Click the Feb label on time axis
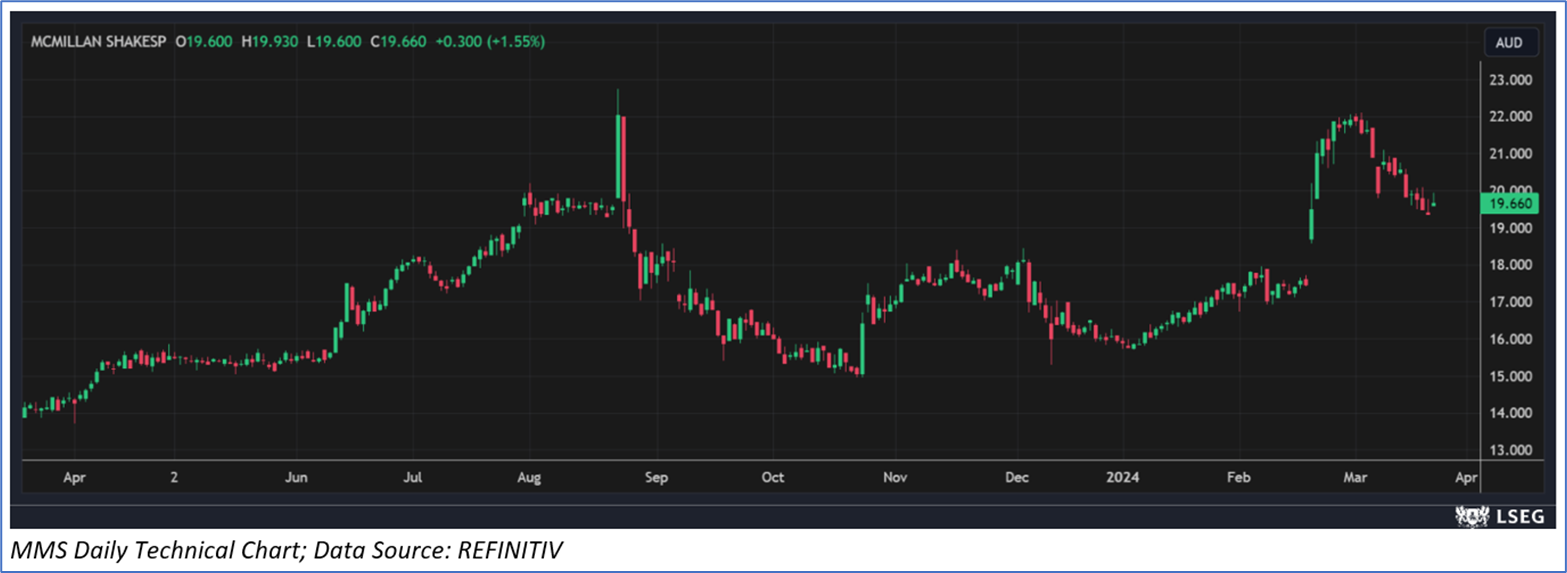This screenshot has height=573, width=1567. (x=1239, y=477)
